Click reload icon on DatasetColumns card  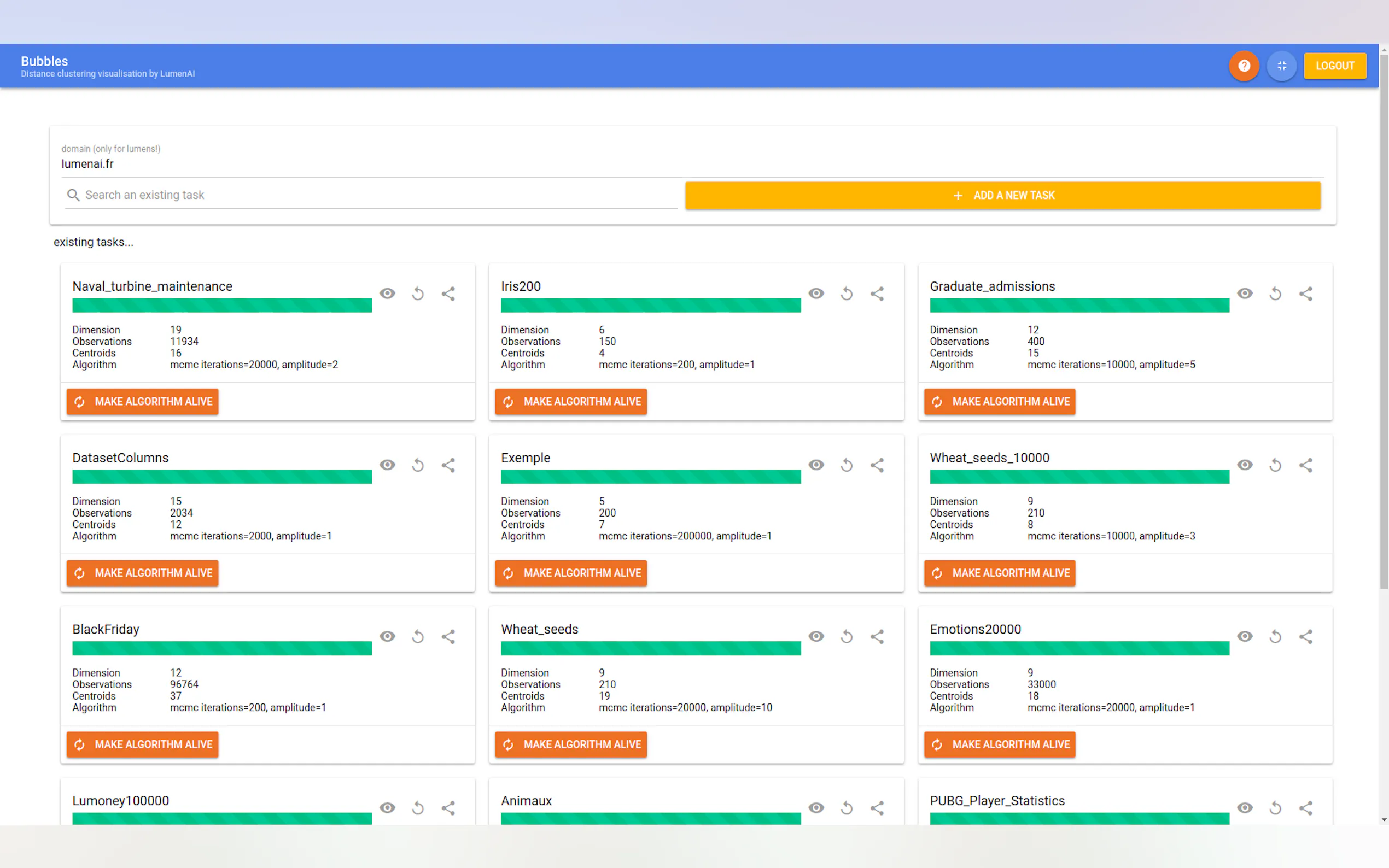coord(417,465)
